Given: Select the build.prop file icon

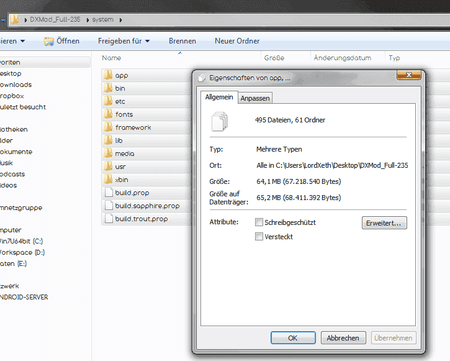Looking at the screenshot, I should (x=109, y=192).
